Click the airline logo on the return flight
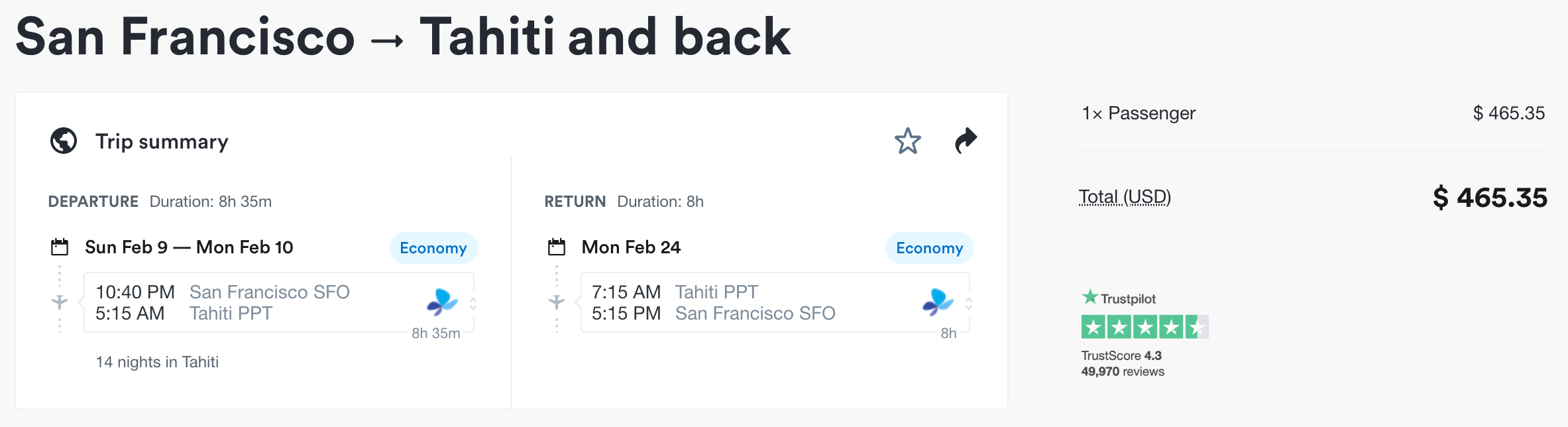 pyautogui.click(x=938, y=302)
